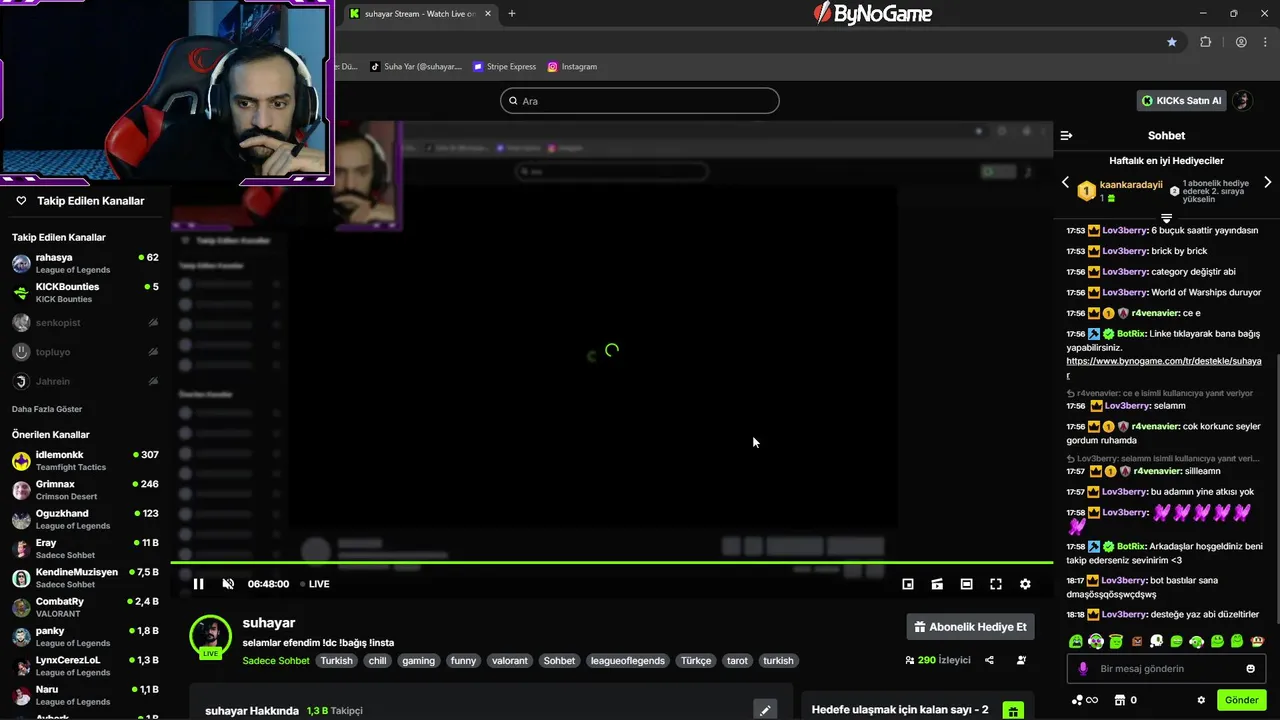
Task: Click Lov3berry username in latest chat message
Action: pos(1126,614)
